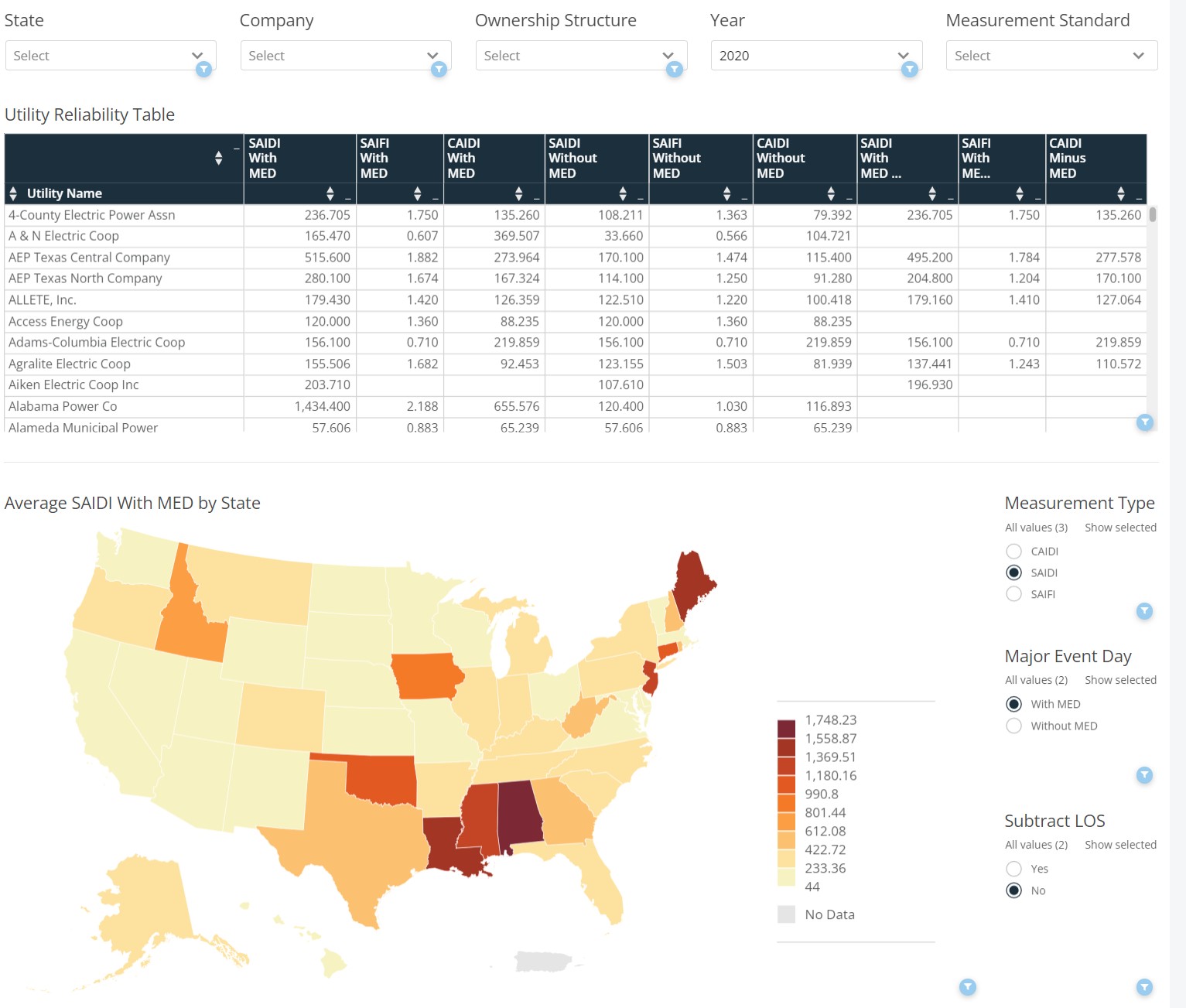Click the 990.8 legend color swatch

pyautogui.click(x=786, y=803)
